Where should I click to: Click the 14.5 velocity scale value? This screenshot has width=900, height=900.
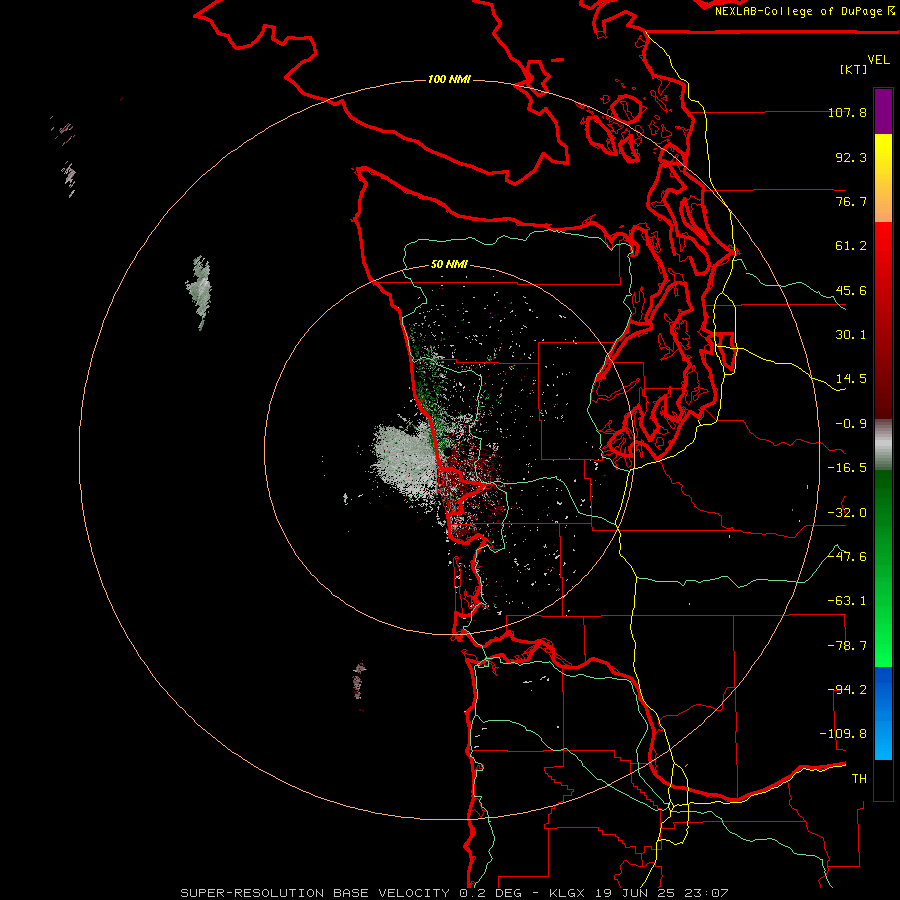(x=851, y=379)
